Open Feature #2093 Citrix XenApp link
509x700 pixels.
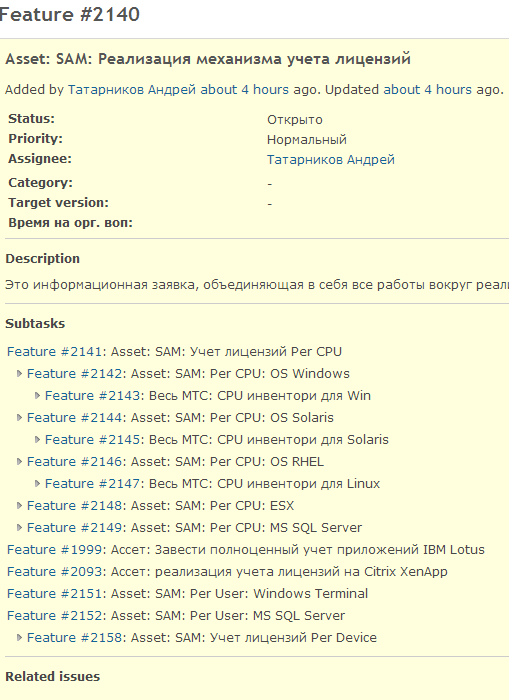55,571
